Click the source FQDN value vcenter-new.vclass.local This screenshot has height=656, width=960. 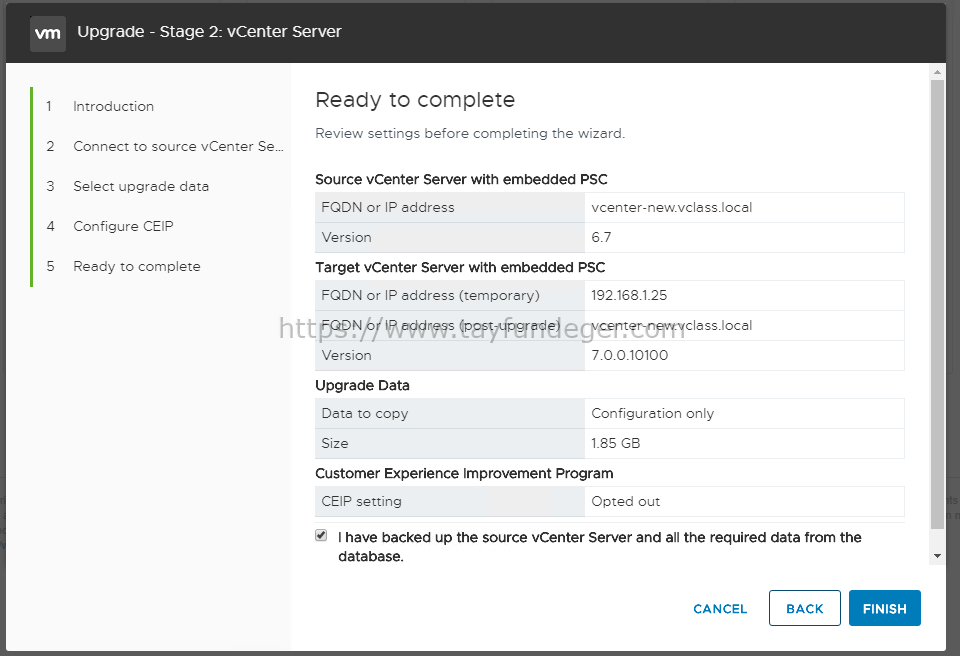(672, 208)
